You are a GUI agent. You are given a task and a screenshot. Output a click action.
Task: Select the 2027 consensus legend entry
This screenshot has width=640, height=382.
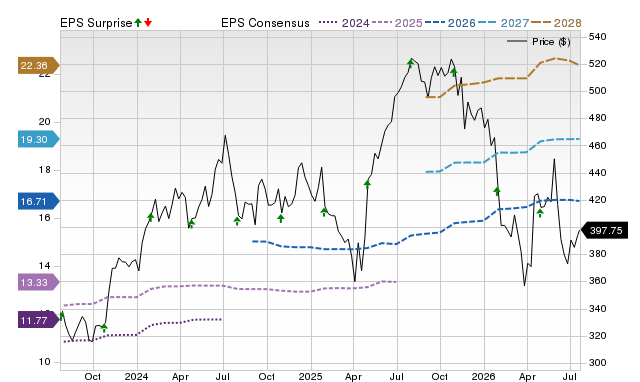point(503,23)
